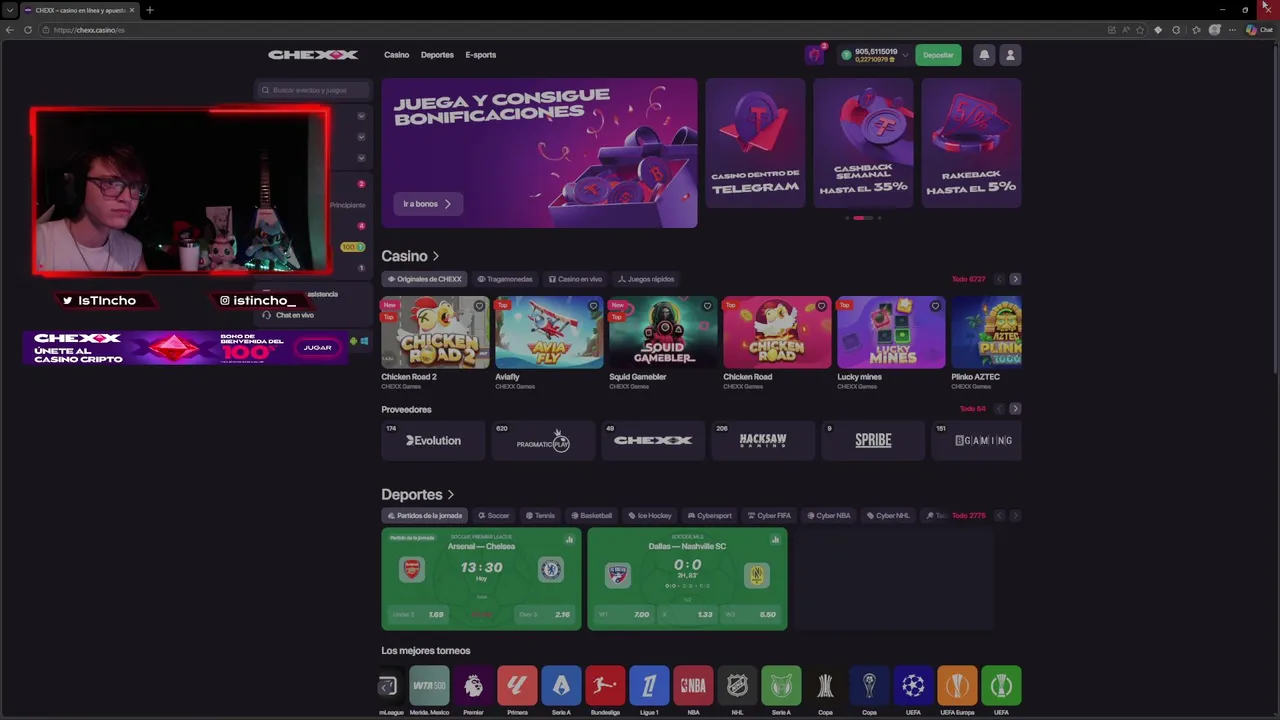
Task: Open Todo 6727 casino games link
Action: (968, 279)
